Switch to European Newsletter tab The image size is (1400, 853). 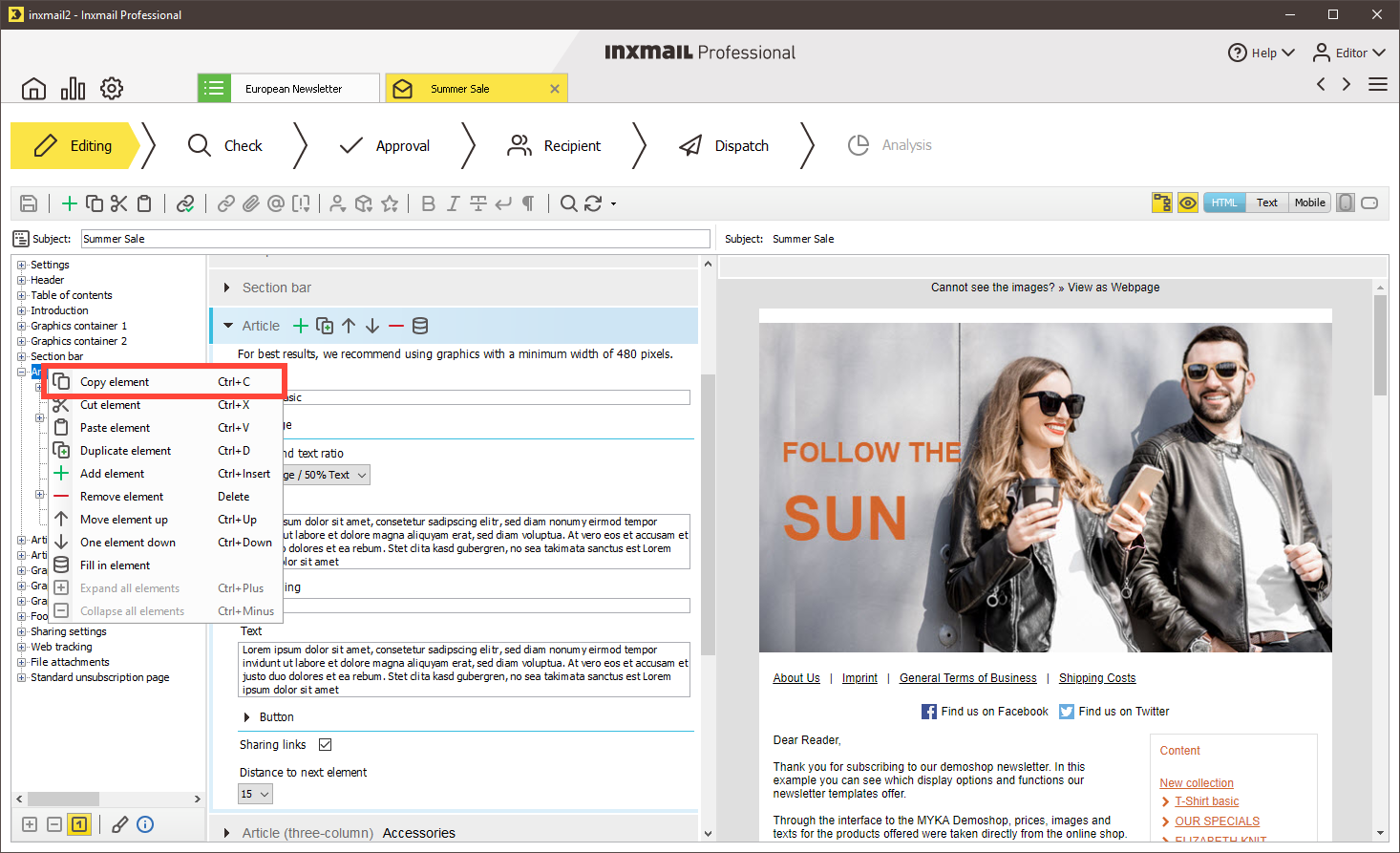[288, 88]
